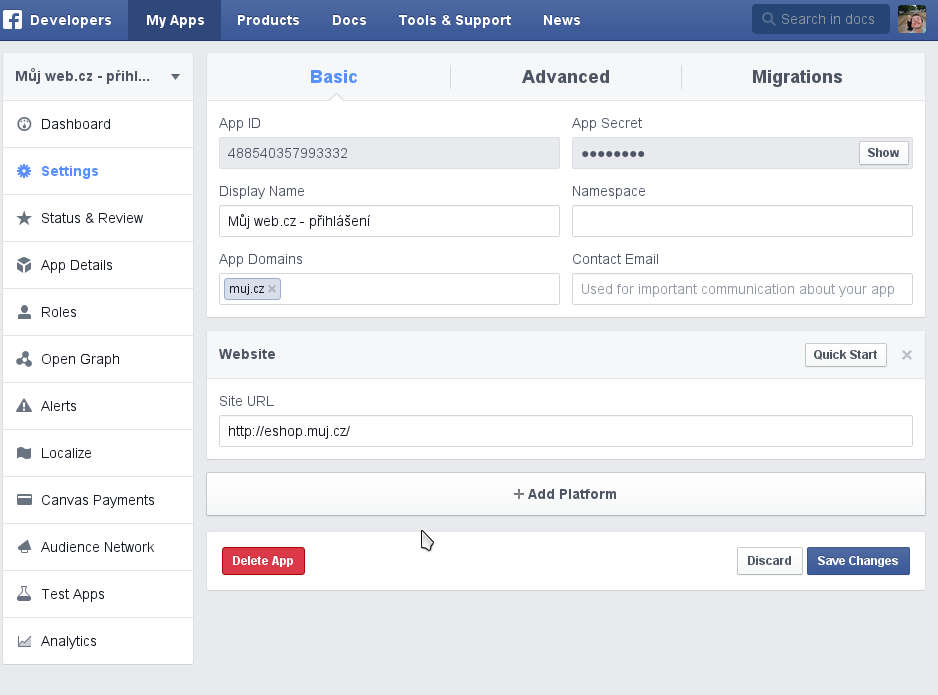Open Localize page
The width and height of the screenshot is (938, 695).
click(x=98, y=453)
